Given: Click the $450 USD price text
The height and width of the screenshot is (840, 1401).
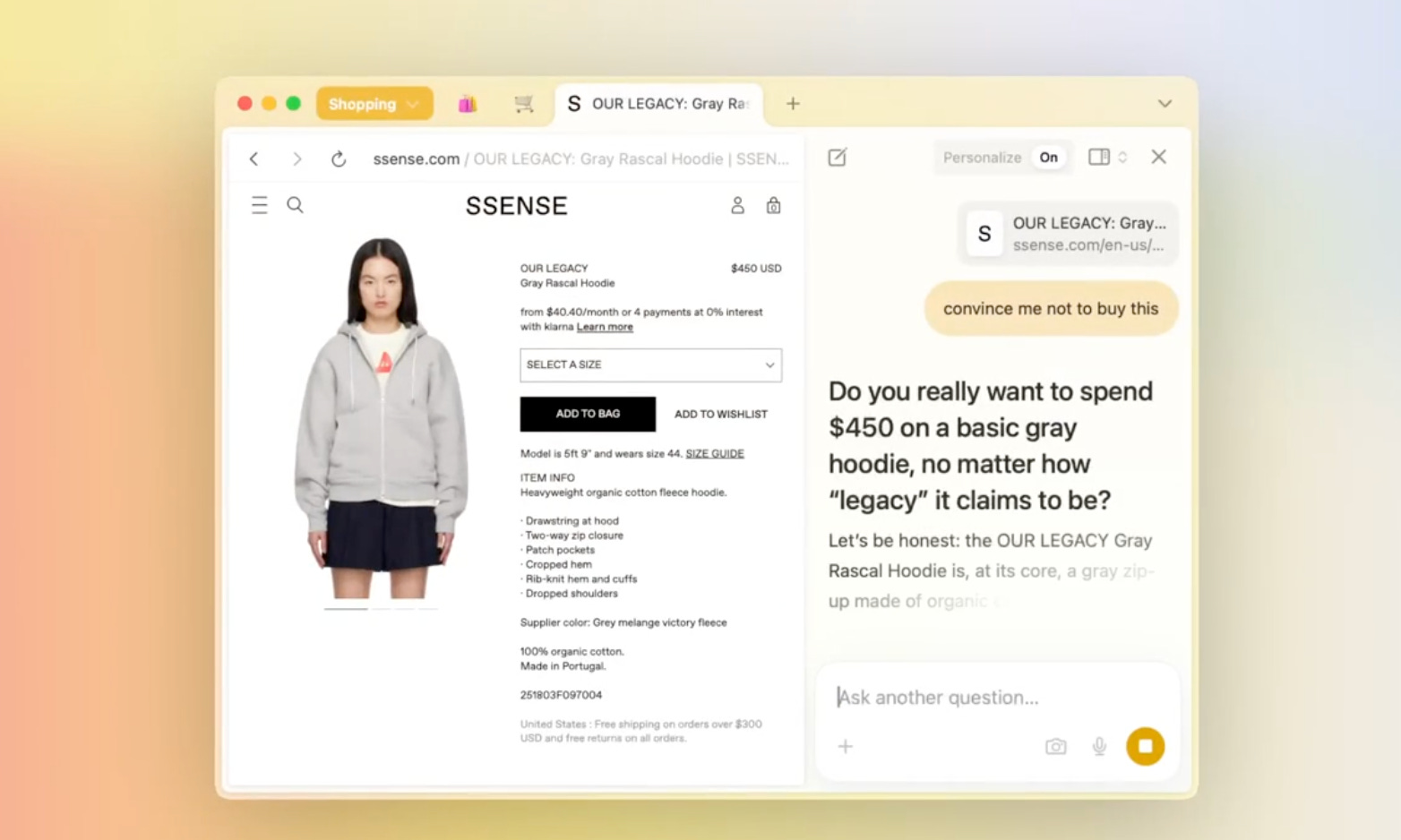Looking at the screenshot, I should click(756, 269).
